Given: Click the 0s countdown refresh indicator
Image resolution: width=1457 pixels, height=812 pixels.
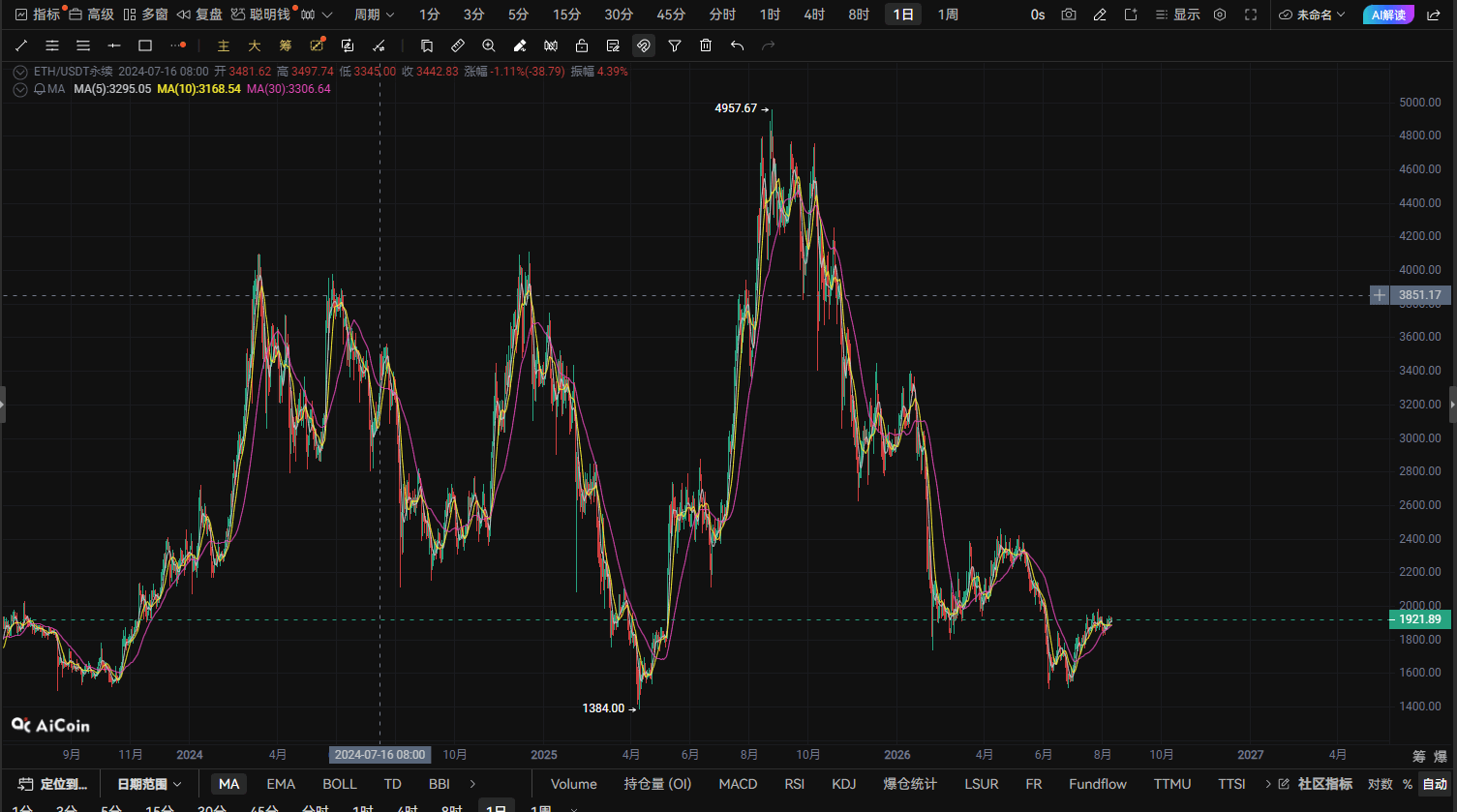Looking at the screenshot, I should pos(1038,15).
